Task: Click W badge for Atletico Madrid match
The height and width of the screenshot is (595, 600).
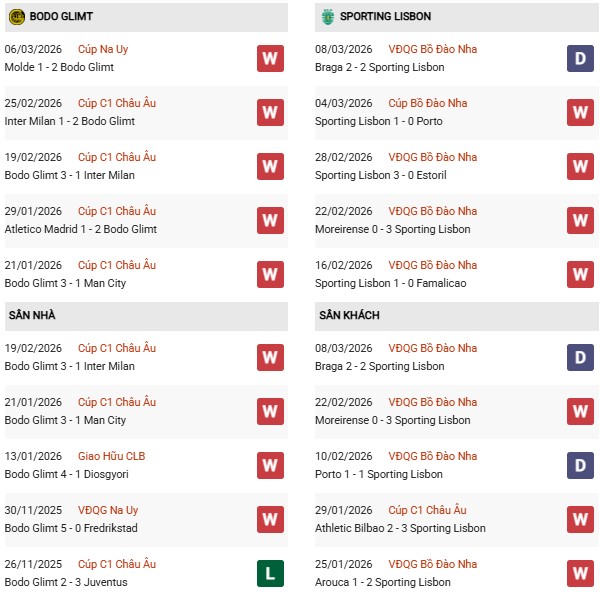Action: [270, 220]
